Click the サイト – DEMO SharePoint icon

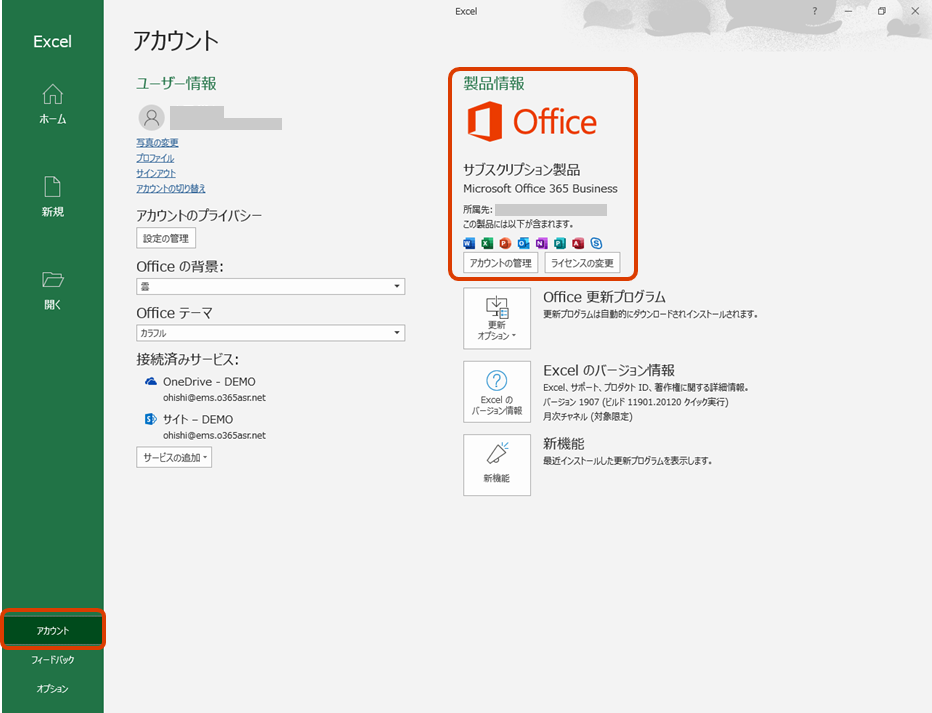(150, 419)
